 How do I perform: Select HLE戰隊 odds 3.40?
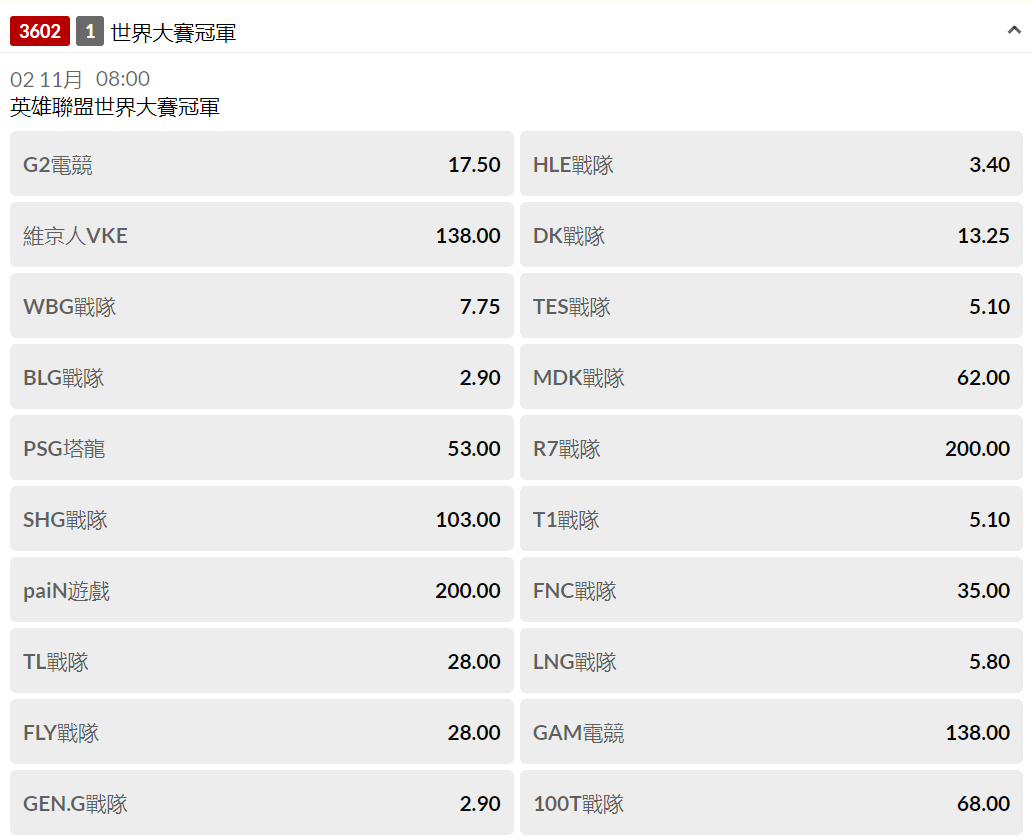click(771, 164)
